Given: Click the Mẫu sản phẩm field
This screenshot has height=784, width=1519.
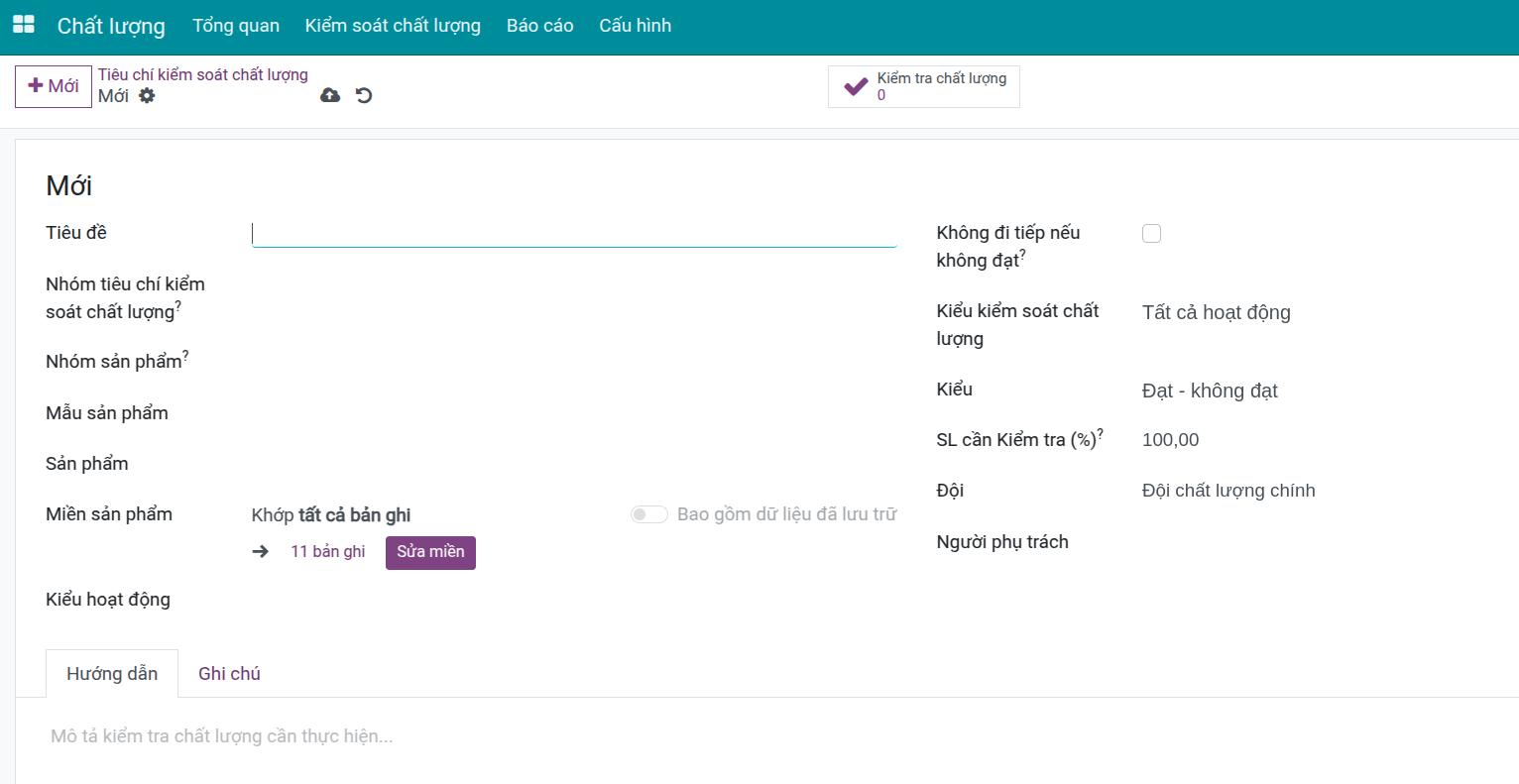Looking at the screenshot, I should pyautogui.click(x=574, y=413).
